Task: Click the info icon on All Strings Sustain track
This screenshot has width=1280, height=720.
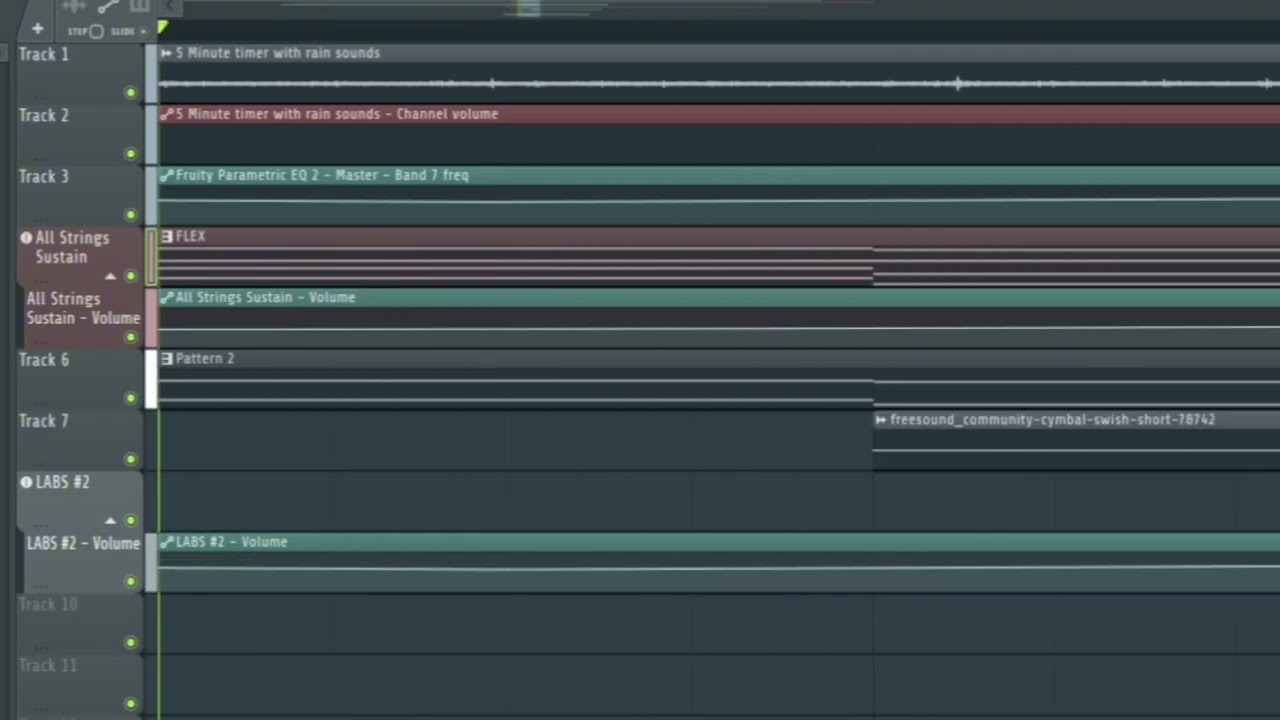Action: click(x=26, y=238)
